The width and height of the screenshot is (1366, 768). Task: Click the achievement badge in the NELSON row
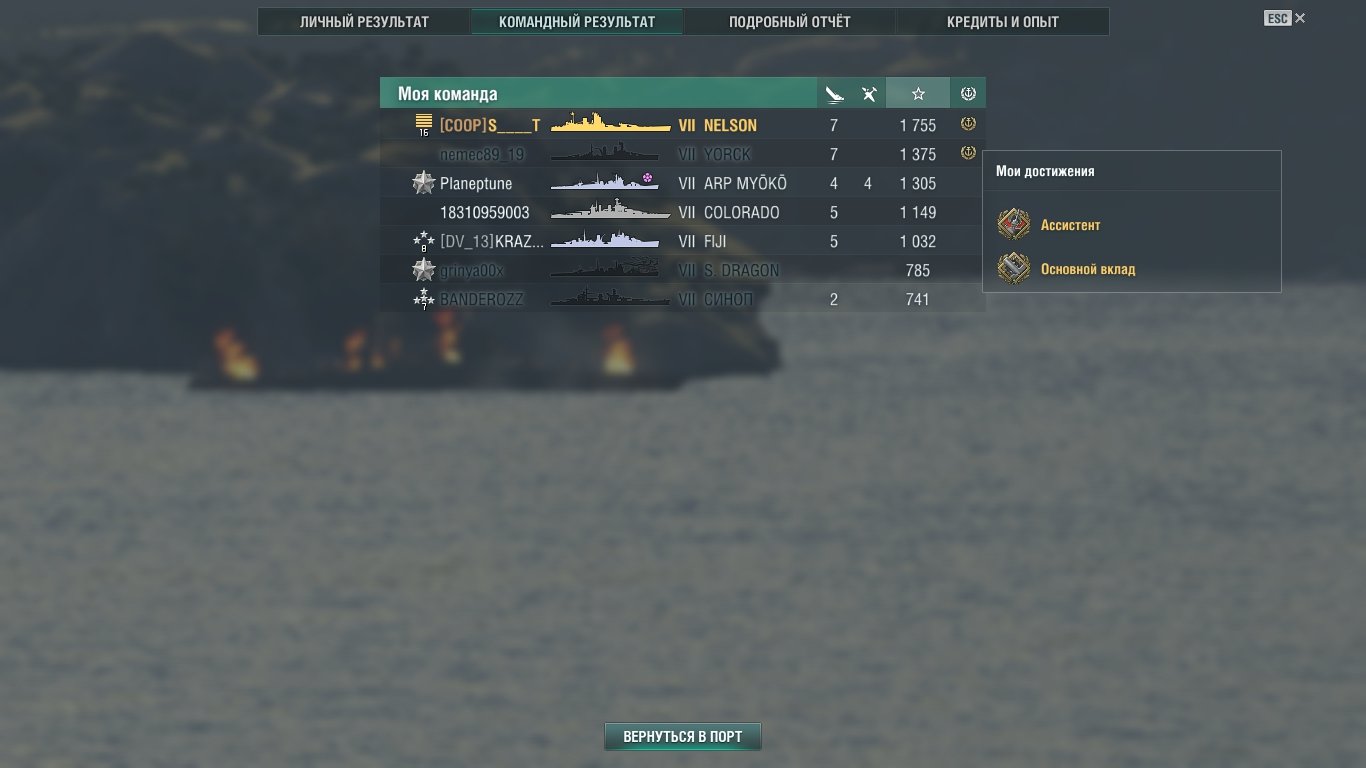click(968, 125)
